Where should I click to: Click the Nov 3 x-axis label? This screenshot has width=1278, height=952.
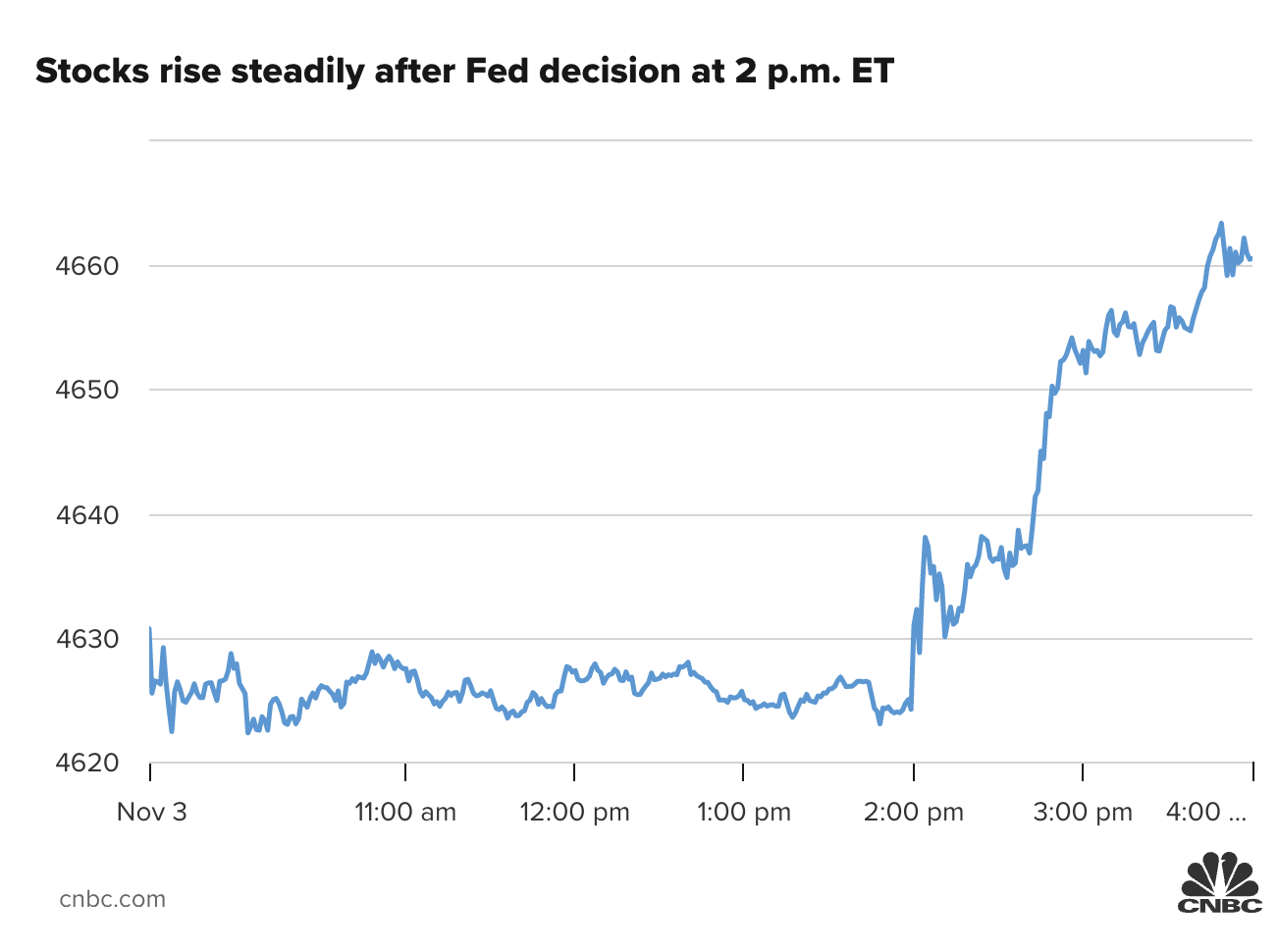(151, 812)
